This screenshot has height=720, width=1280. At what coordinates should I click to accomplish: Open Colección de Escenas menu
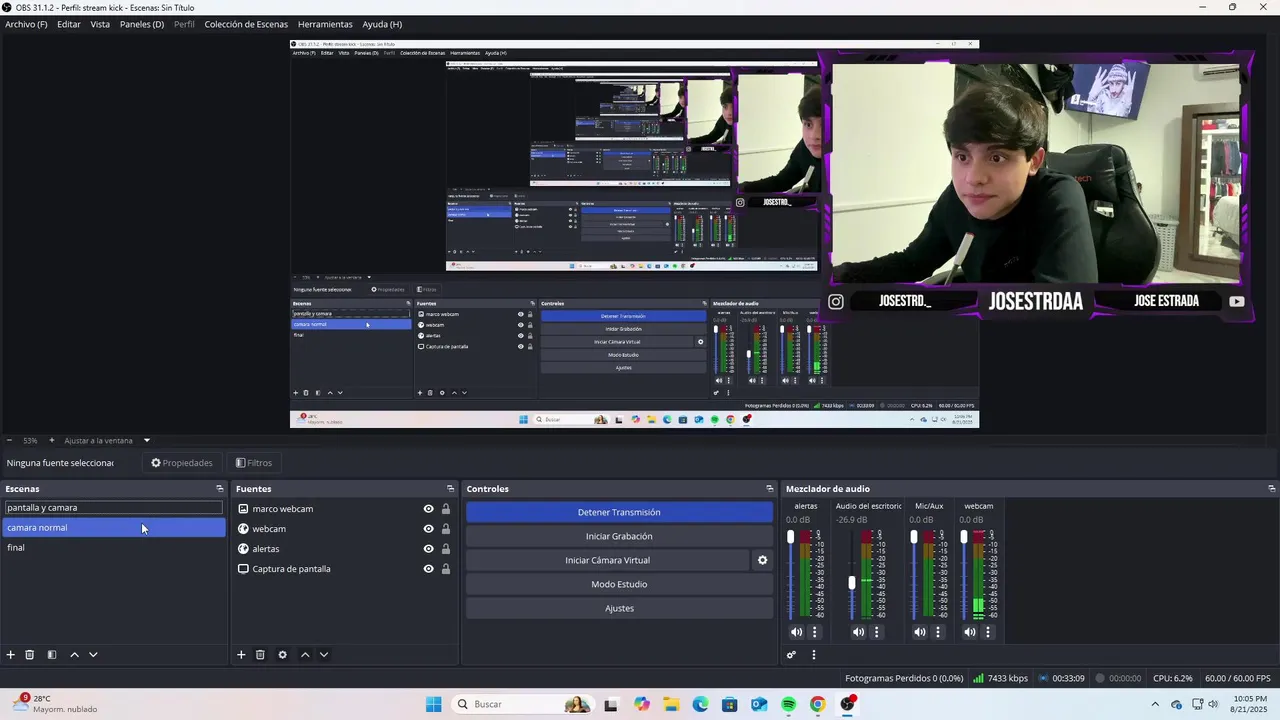[246, 24]
